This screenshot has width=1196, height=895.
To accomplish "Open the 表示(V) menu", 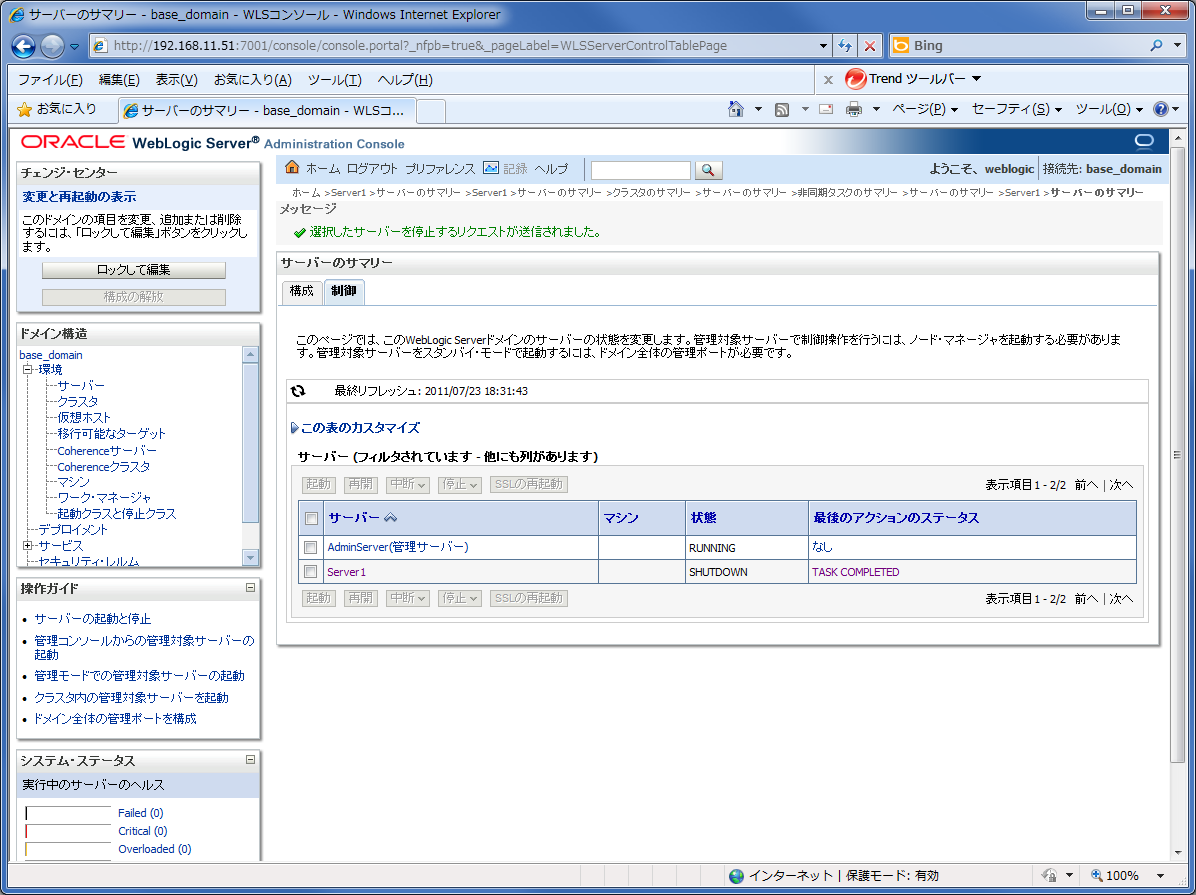I will [176, 79].
